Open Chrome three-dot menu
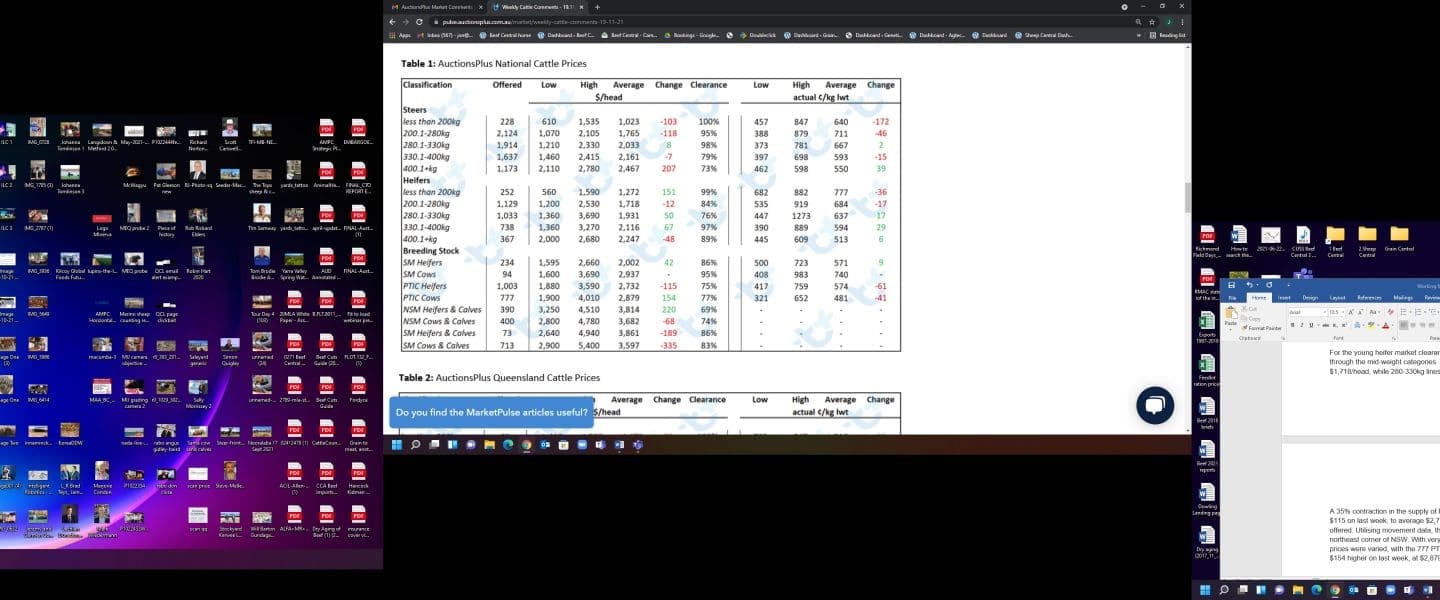 coord(1183,21)
